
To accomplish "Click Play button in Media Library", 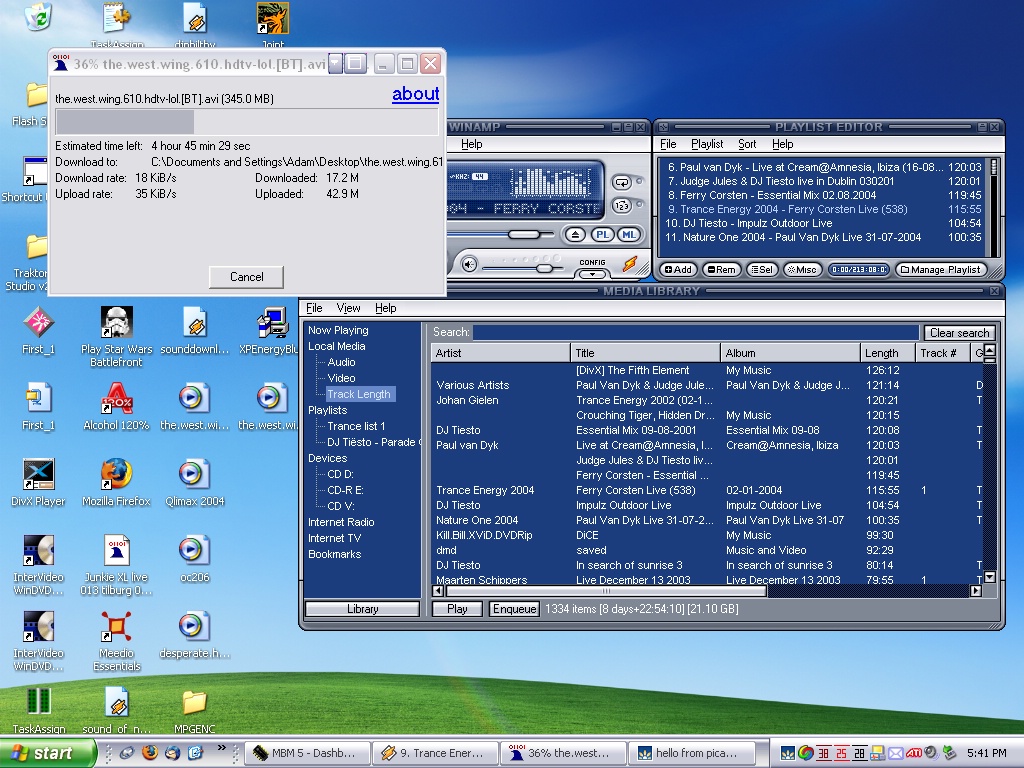I will pos(457,609).
